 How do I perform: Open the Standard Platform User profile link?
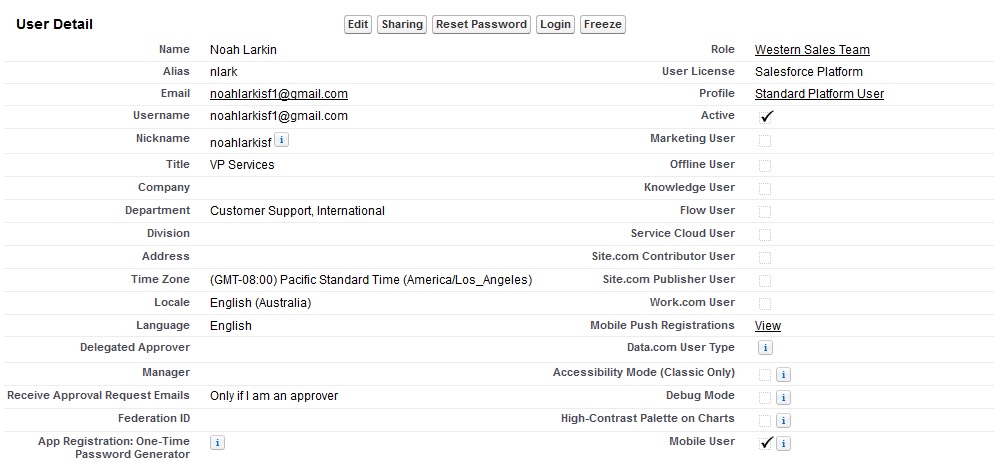[819, 94]
